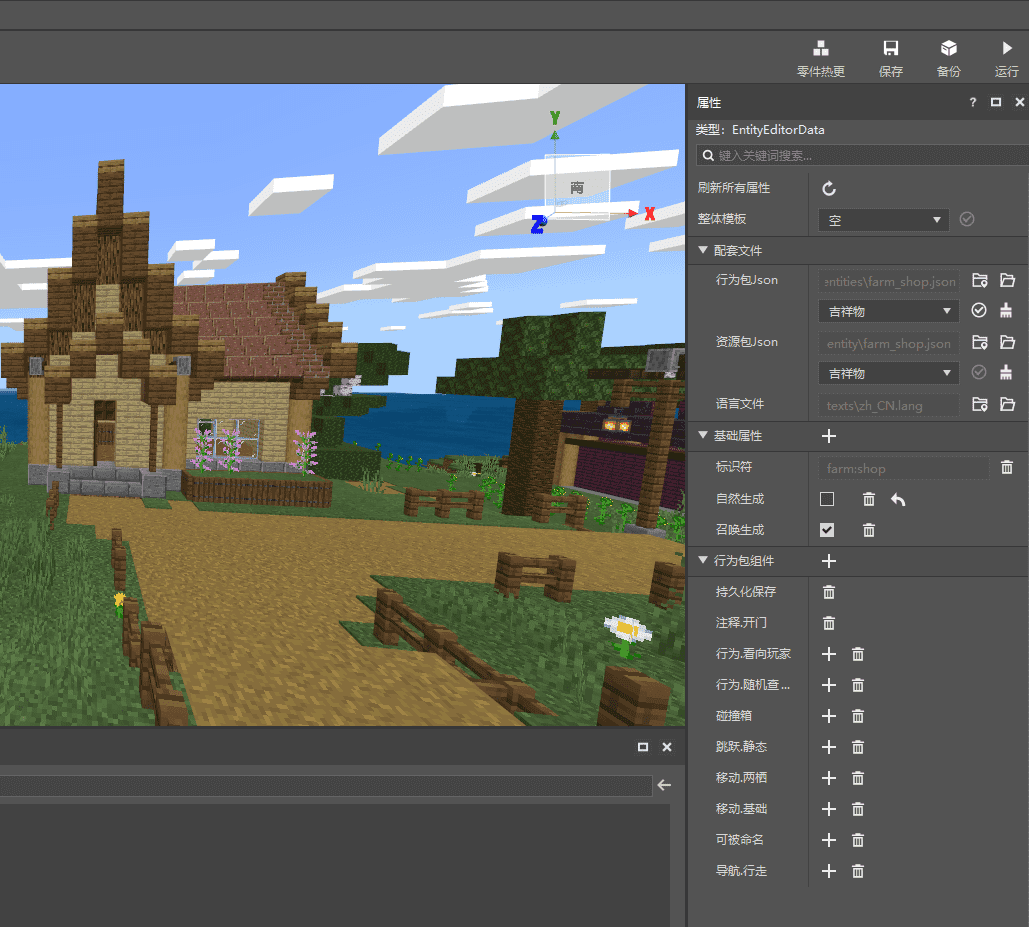
Task: Open the 整体模板 dropdown
Action: [883, 220]
